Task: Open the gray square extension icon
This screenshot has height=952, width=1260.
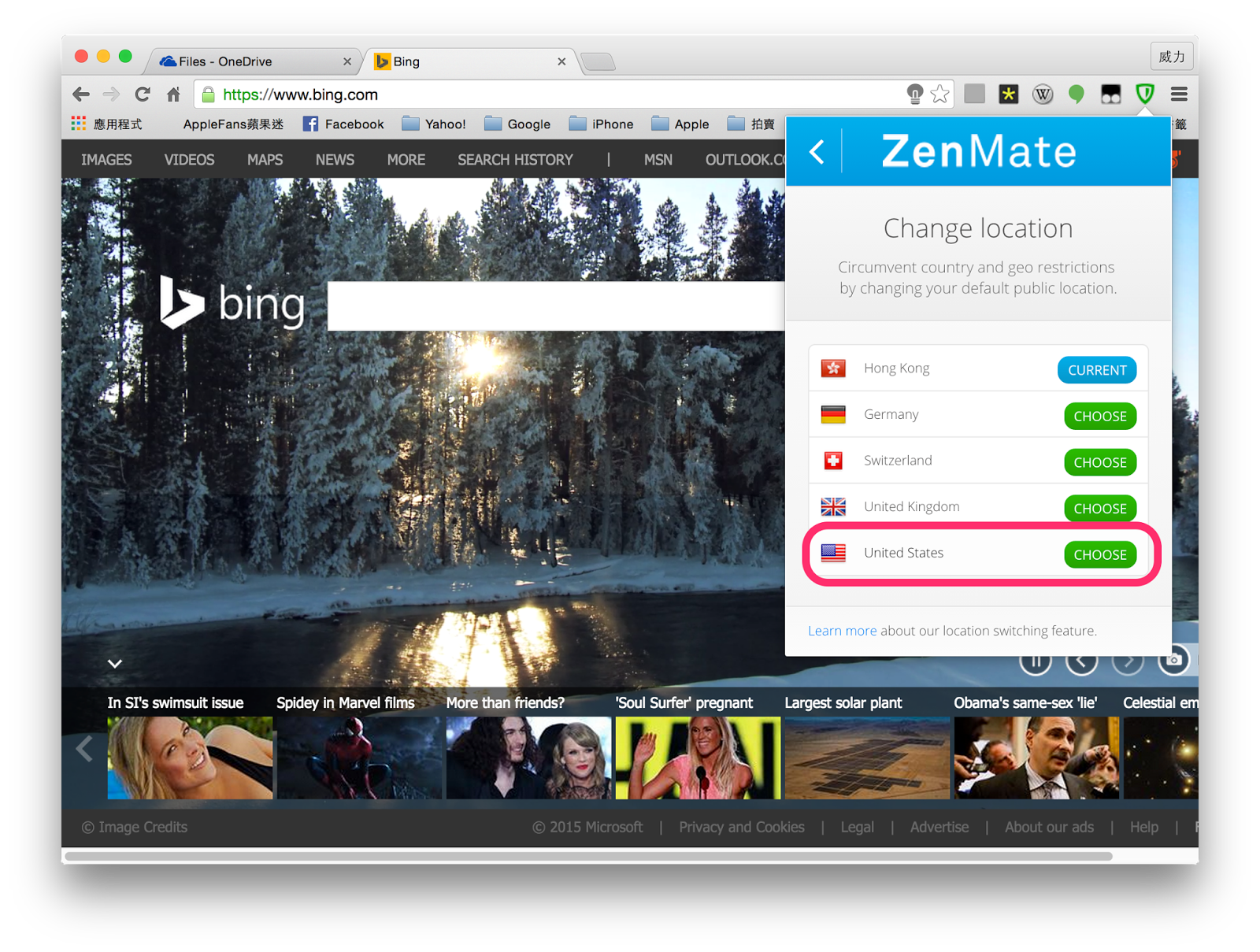Action: pyautogui.click(x=975, y=94)
